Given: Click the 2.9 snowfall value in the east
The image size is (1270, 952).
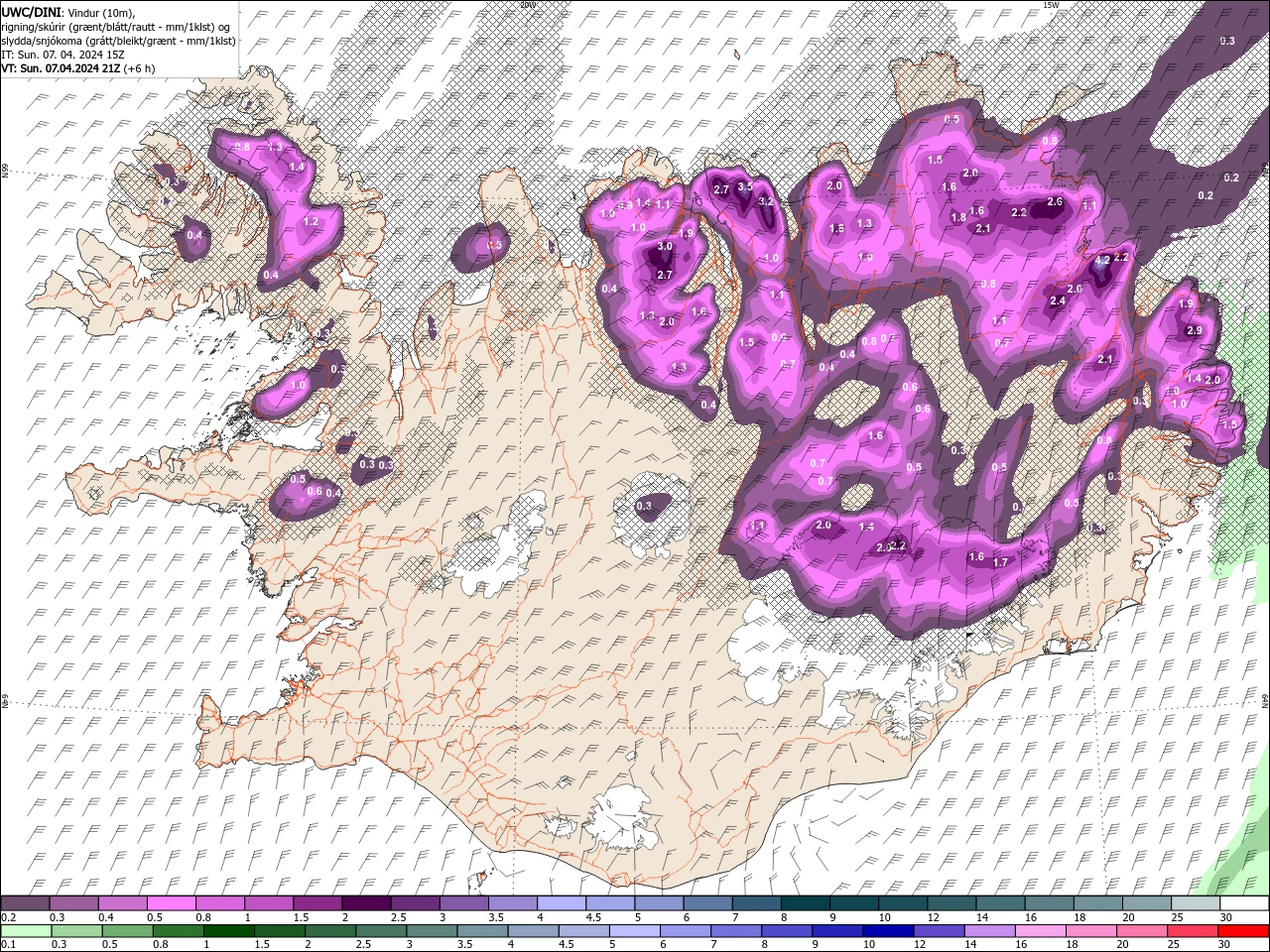Looking at the screenshot, I should (1195, 330).
